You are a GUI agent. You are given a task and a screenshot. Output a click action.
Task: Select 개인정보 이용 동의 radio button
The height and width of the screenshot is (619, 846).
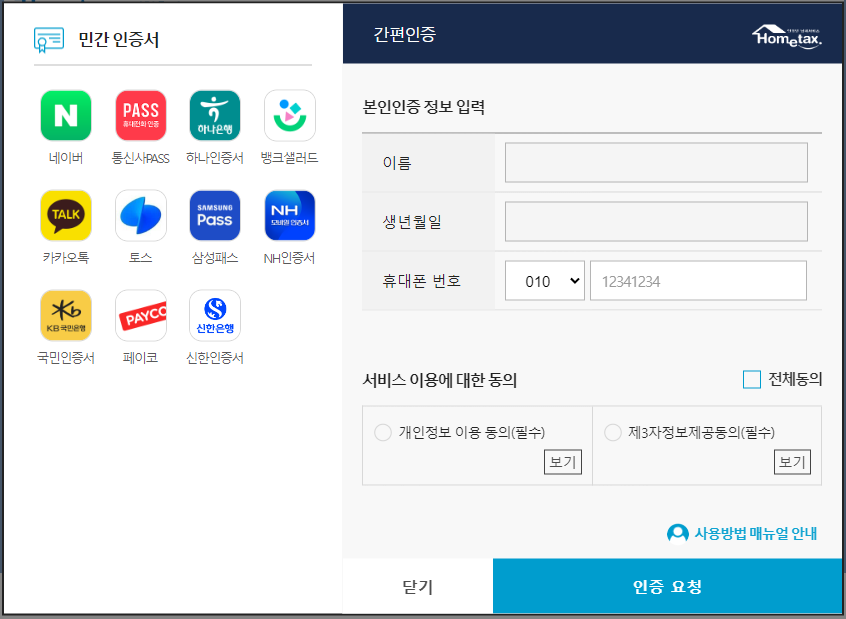pos(383,432)
